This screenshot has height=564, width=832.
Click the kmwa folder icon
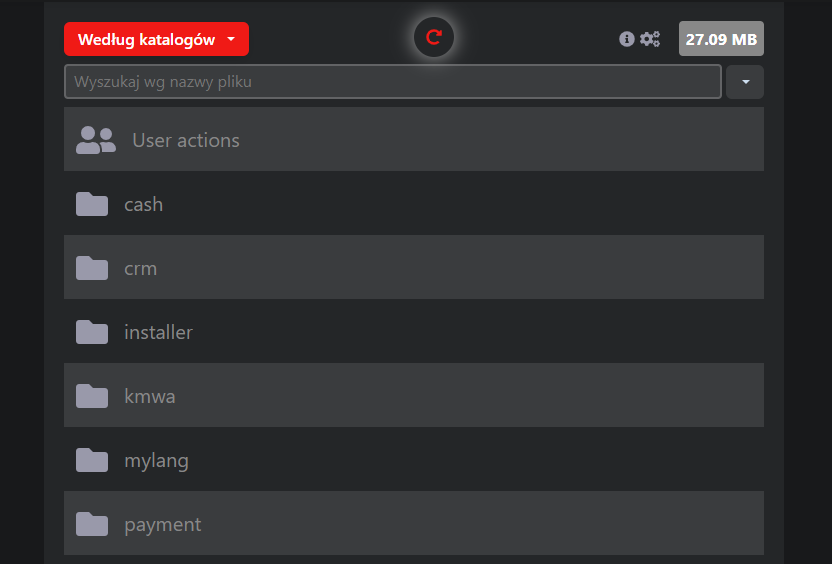click(92, 396)
